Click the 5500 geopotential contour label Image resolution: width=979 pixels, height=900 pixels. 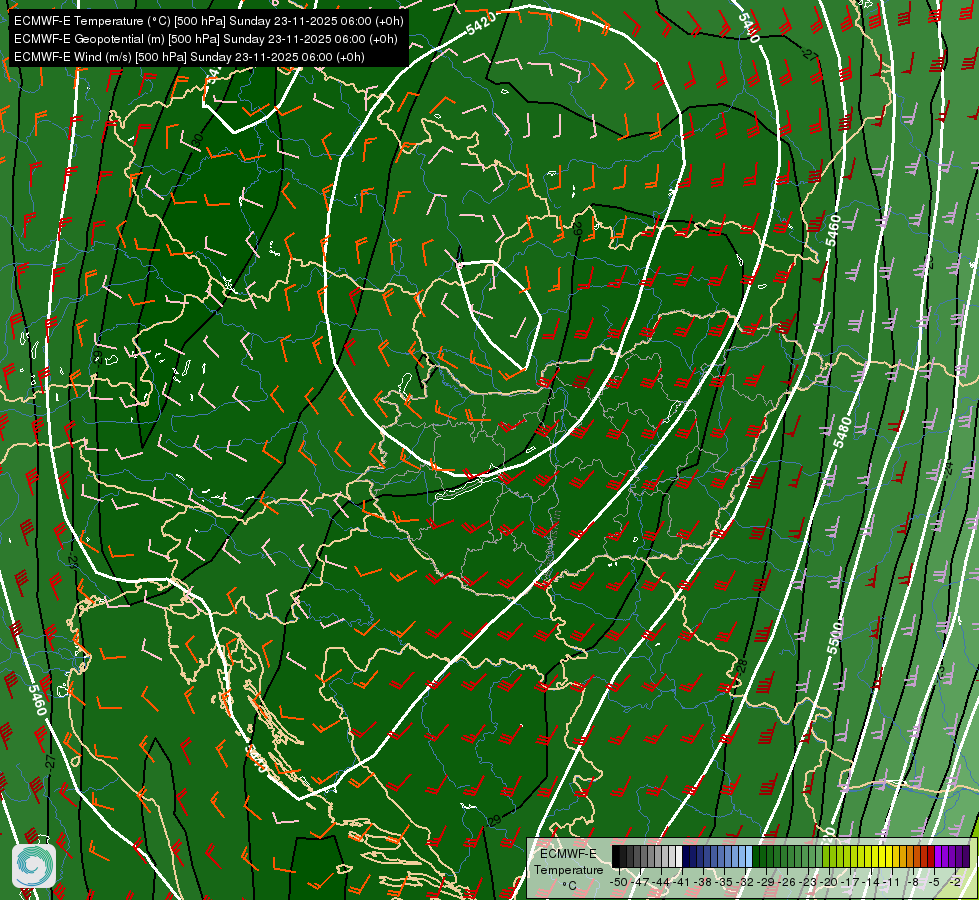[x=835, y=638]
